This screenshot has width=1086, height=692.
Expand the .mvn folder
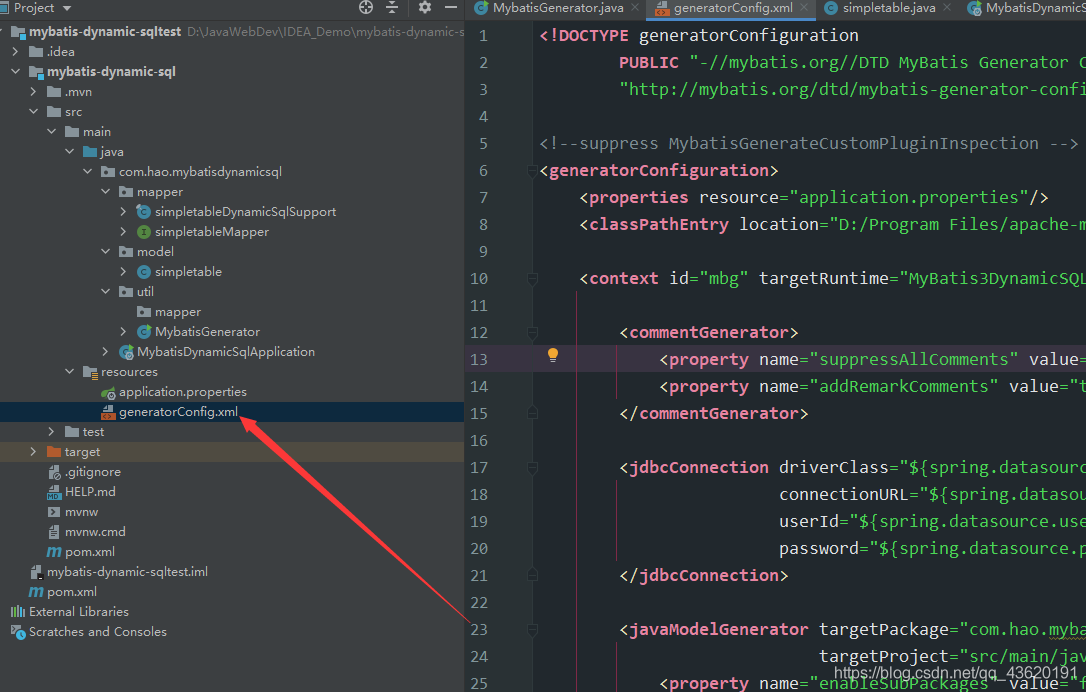(x=33, y=91)
